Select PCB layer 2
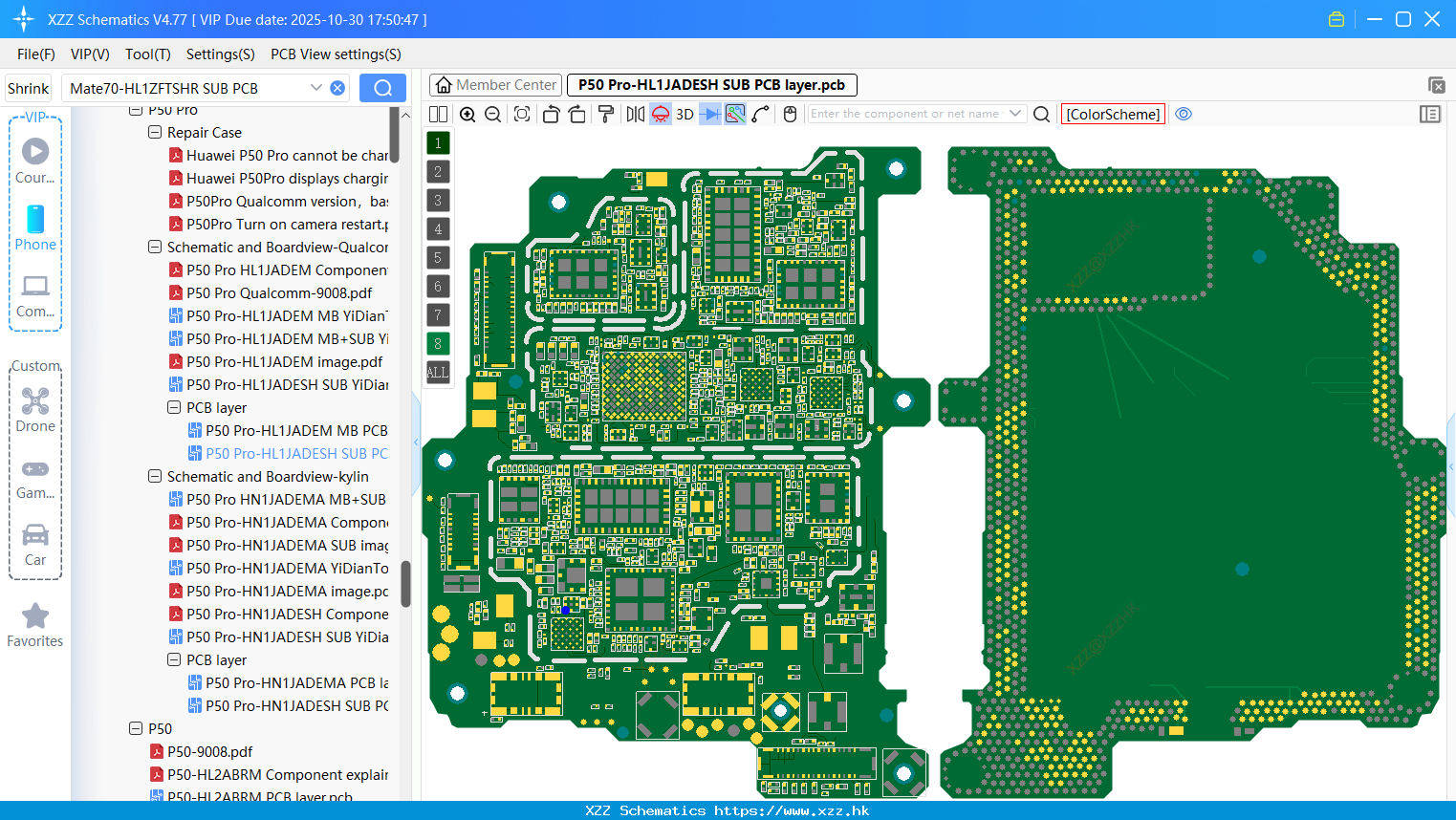Screen dimensions: 1456x820 [438, 171]
